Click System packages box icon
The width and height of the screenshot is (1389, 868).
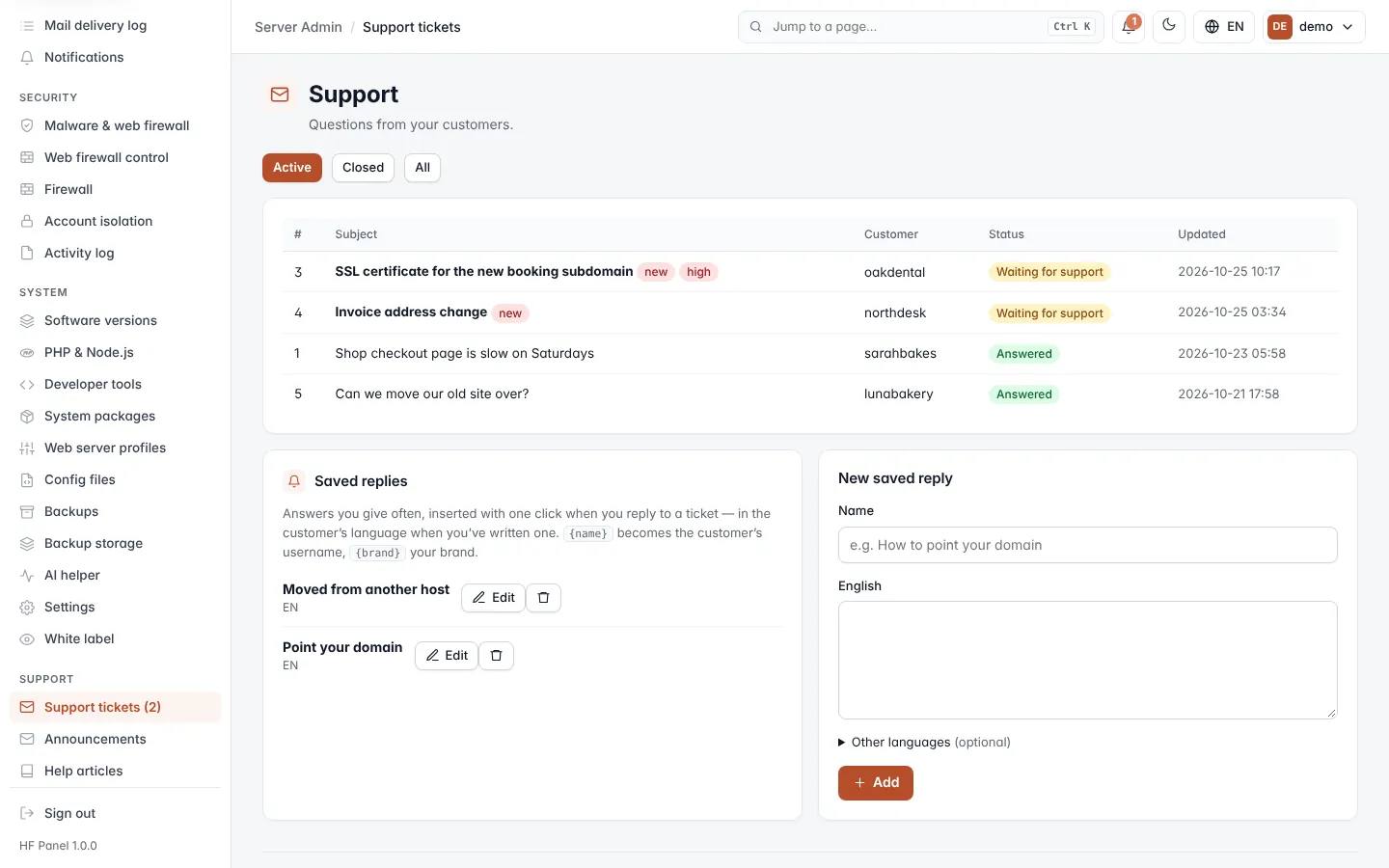27,416
